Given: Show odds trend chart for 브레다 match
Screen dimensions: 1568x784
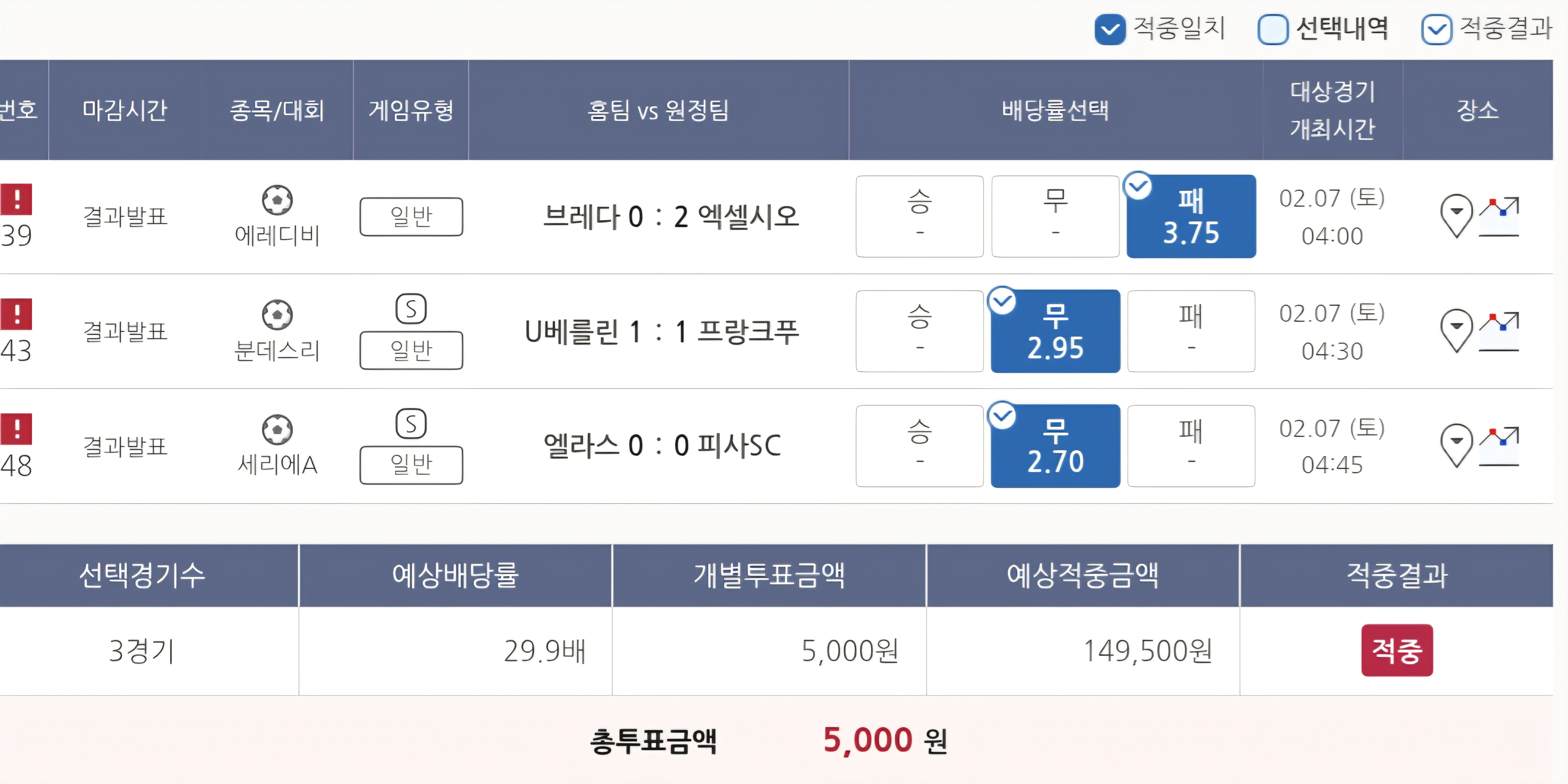Looking at the screenshot, I should point(1499,217).
